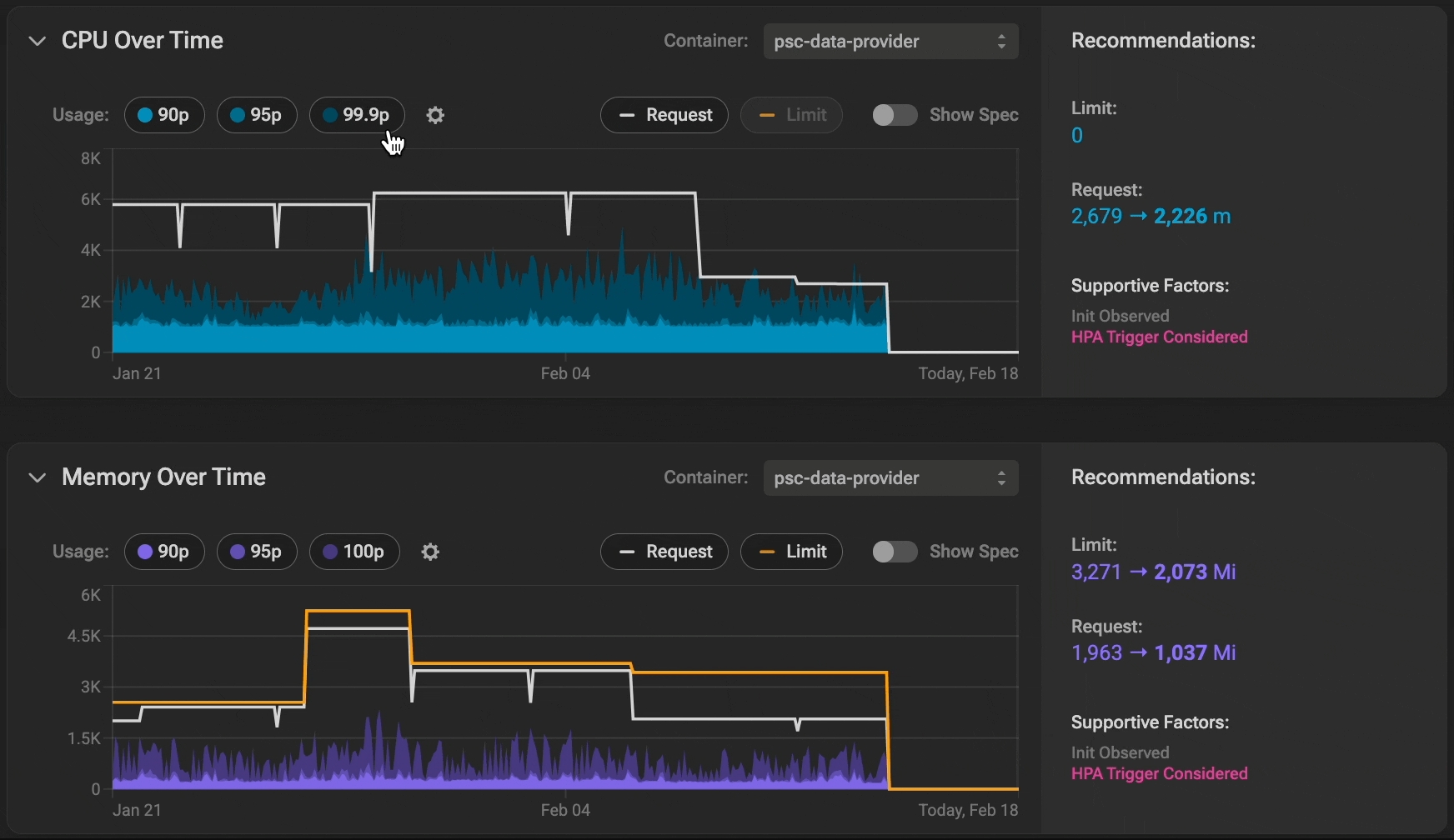The image size is (1454, 840).
Task: Open Memory usage settings gear icon
Action: (430, 552)
